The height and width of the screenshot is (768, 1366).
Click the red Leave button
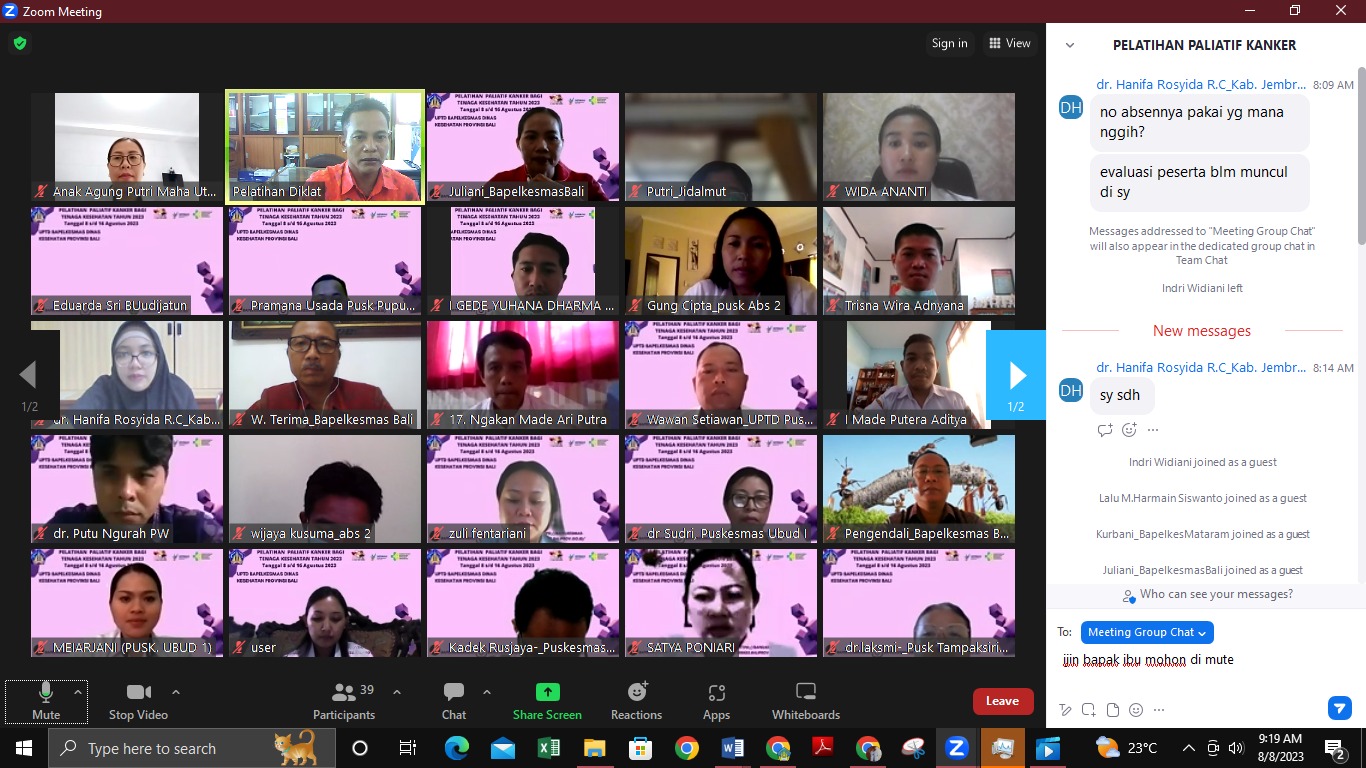pos(1002,701)
